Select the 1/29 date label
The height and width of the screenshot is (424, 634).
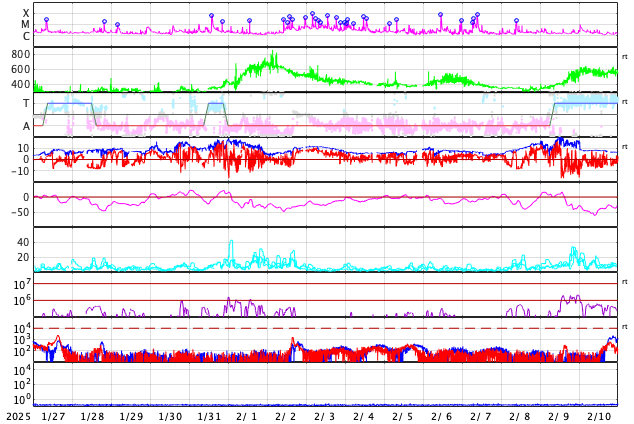click(131, 417)
